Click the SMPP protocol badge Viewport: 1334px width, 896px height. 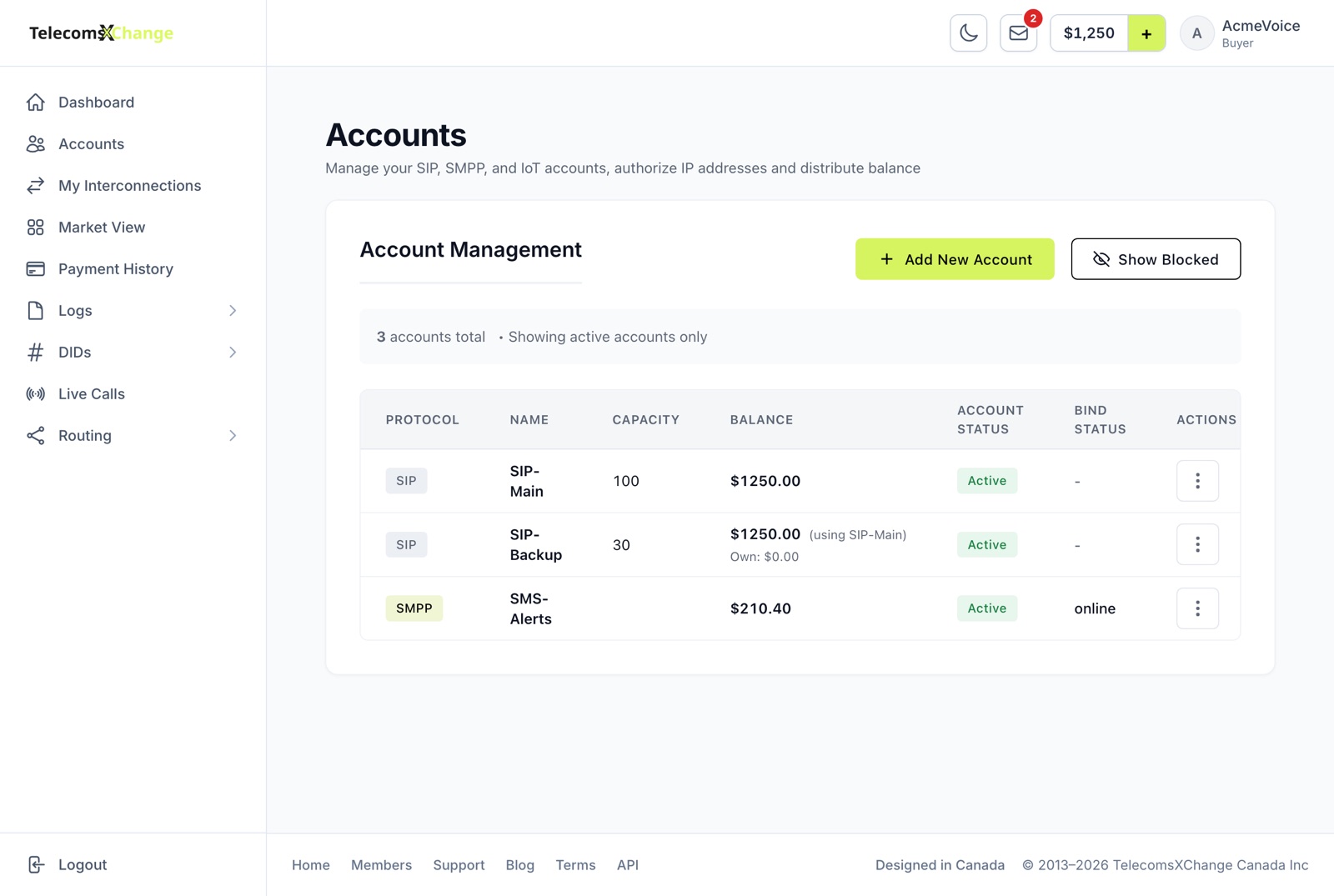(x=414, y=608)
